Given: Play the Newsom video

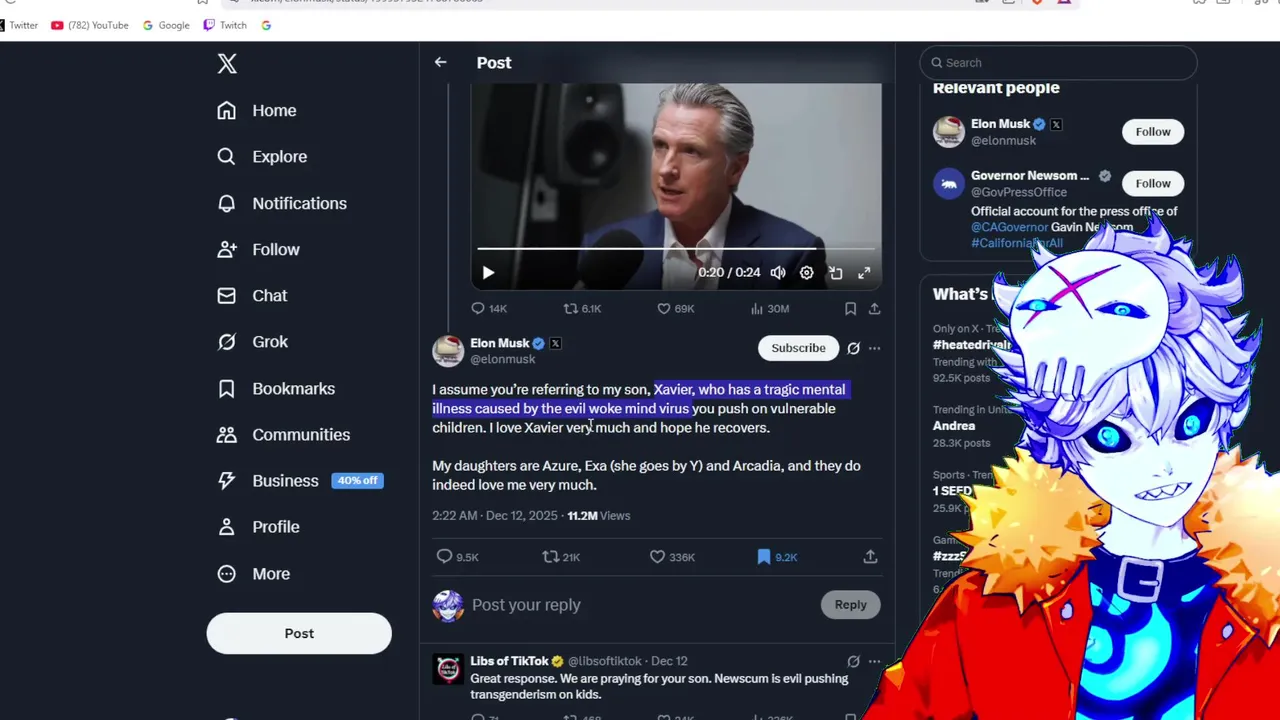Looking at the screenshot, I should [x=488, y=272].
